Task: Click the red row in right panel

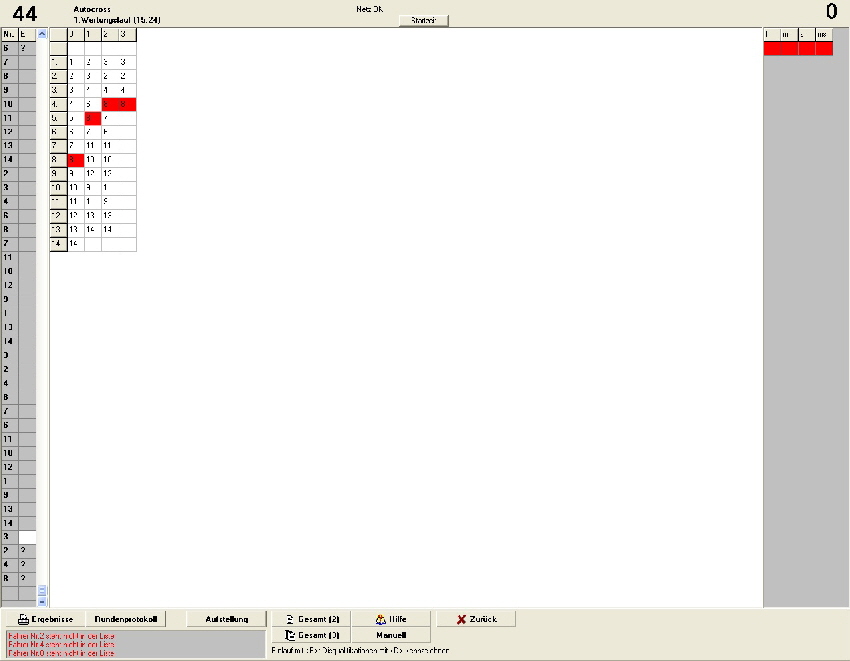Action: click(797, 49)
